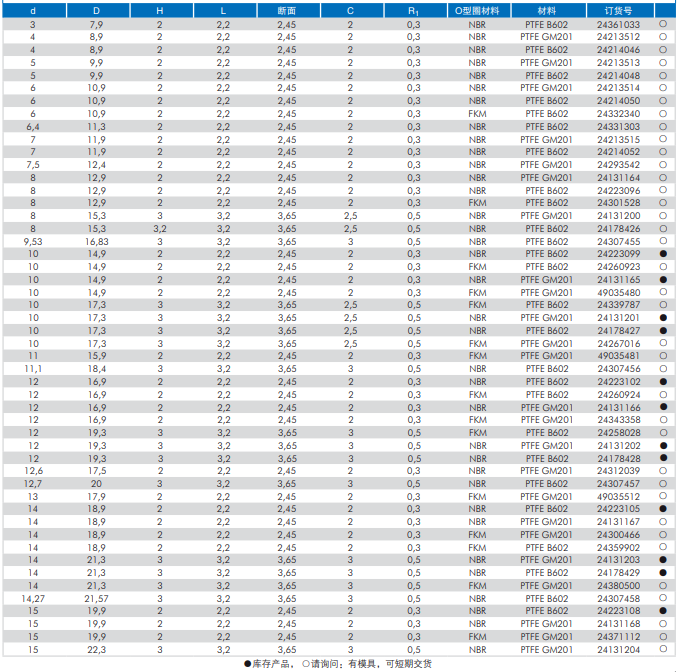Select the filled dot beside order 24223108
The image size is (685, 672).
(663, 611)
